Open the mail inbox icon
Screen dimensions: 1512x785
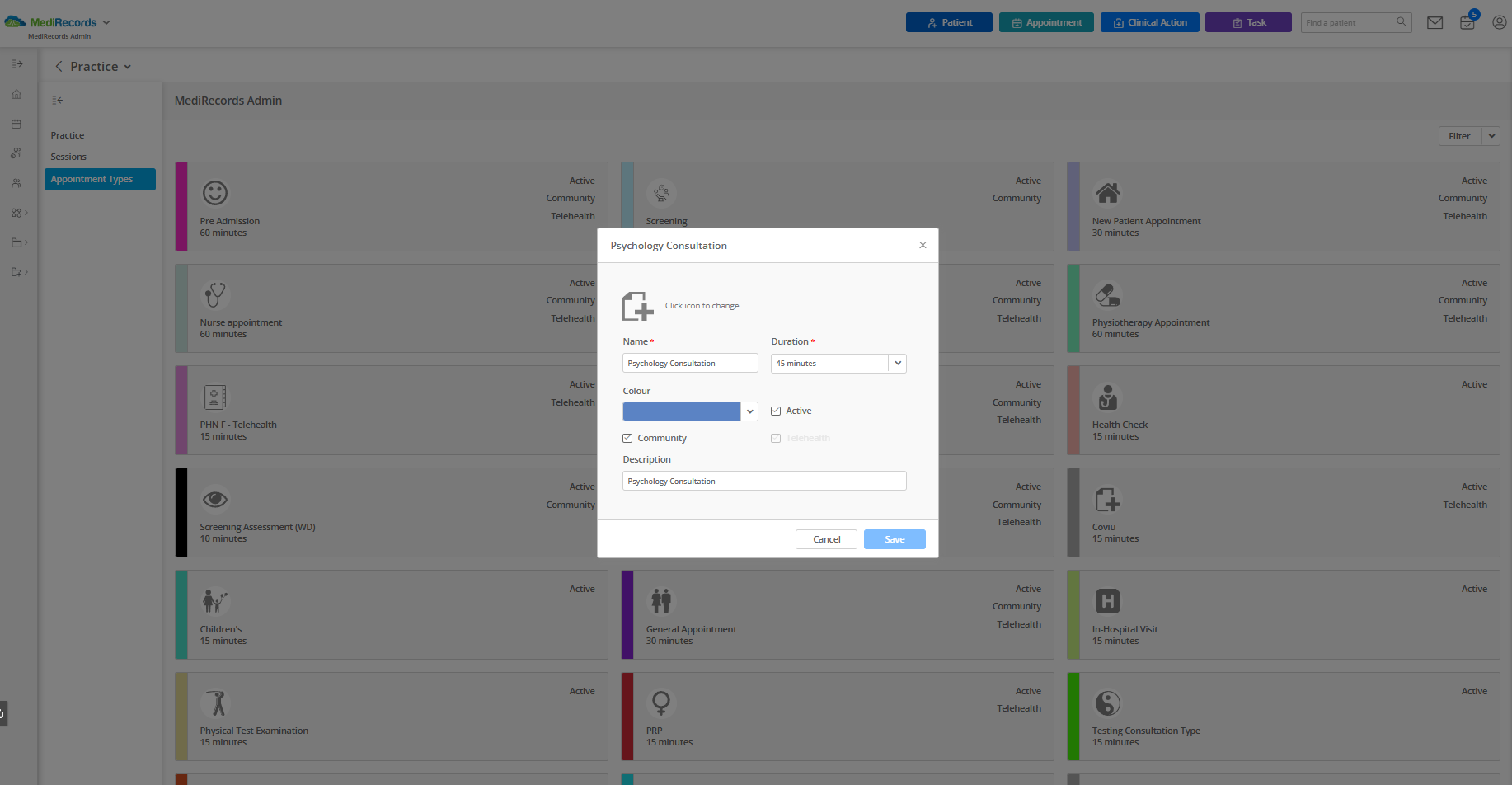click(x=1435, y=22)
